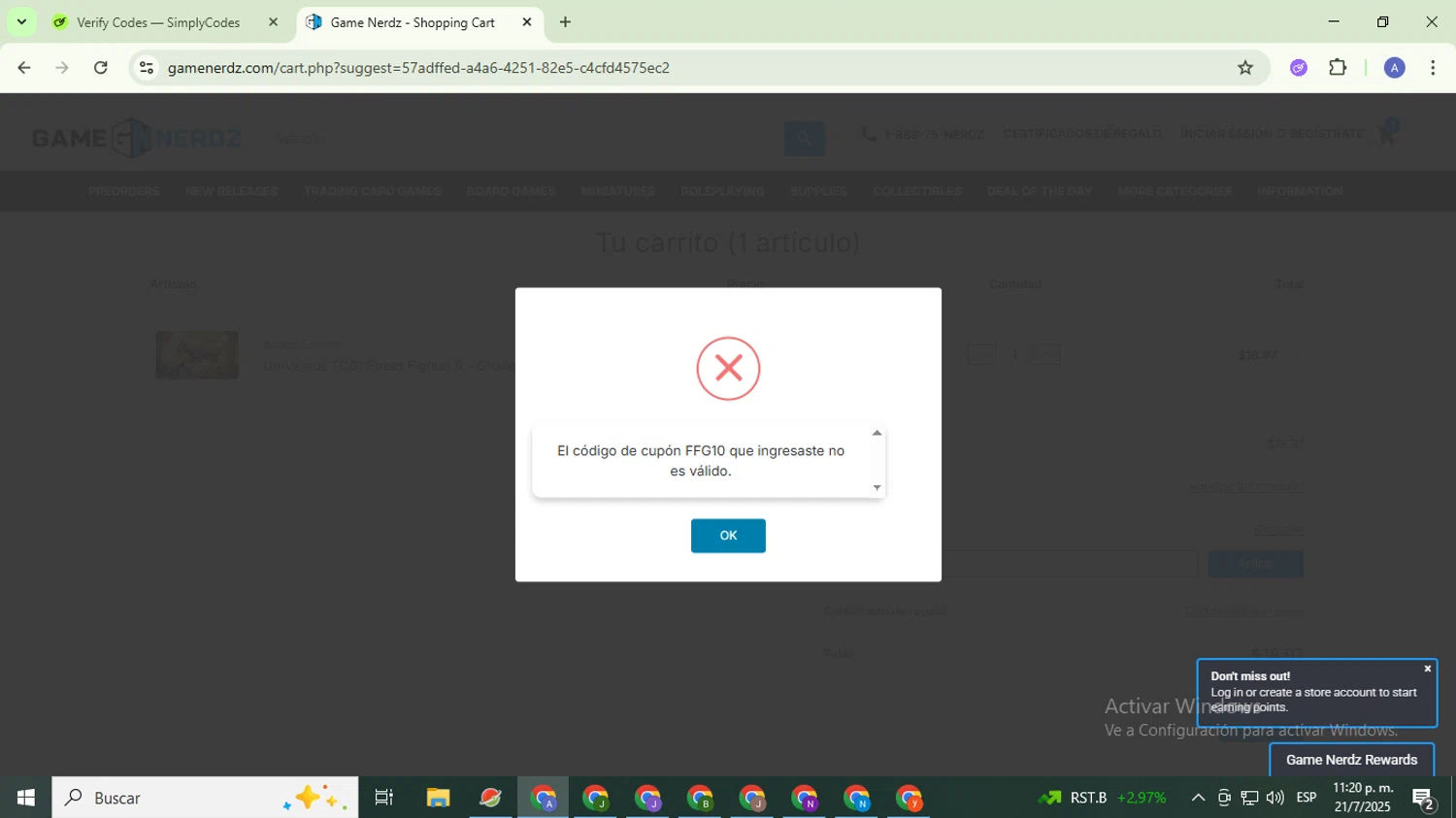Open the Chrome Extensions puzzle menu
This screenshot has height=818, width=1456.
pyautogui.click(x=1338, y=68)
